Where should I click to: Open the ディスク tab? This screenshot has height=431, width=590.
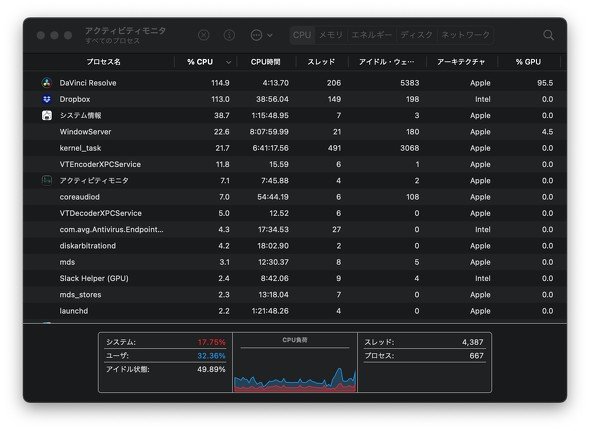click(417, 35)
